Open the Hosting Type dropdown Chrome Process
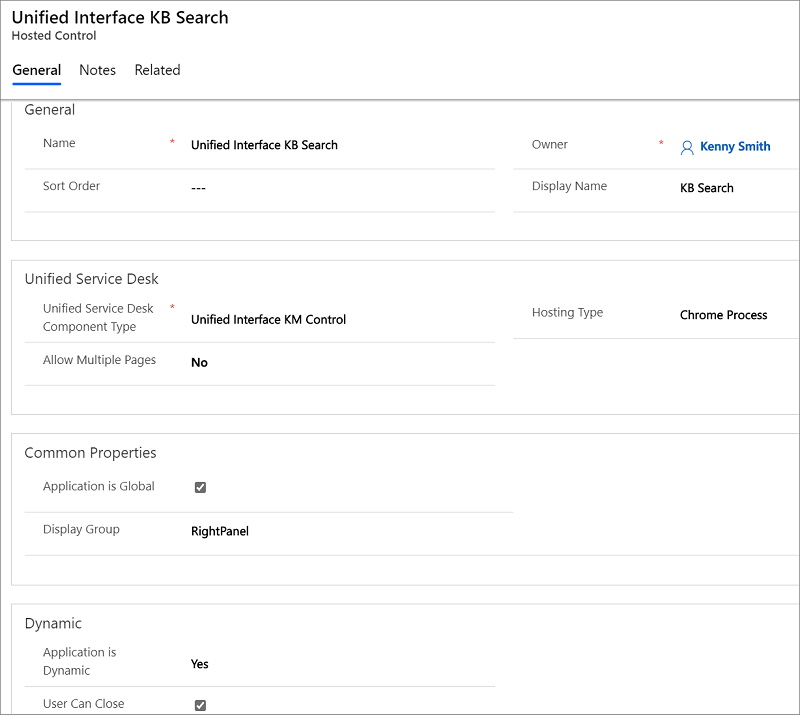This screenshot has width=800, height=715. pos(723,315)
